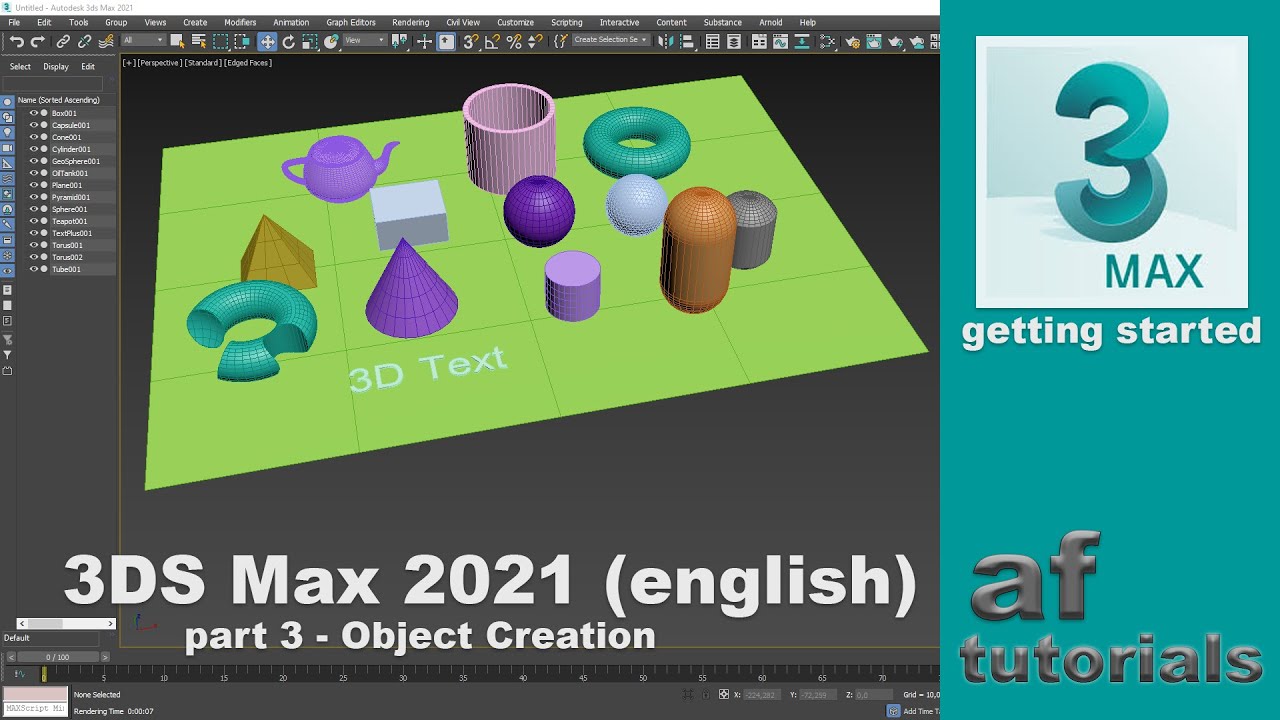Click the Select and Place tool
Viewport: 1280px width, 720px height.
click(x=331, y=41)
